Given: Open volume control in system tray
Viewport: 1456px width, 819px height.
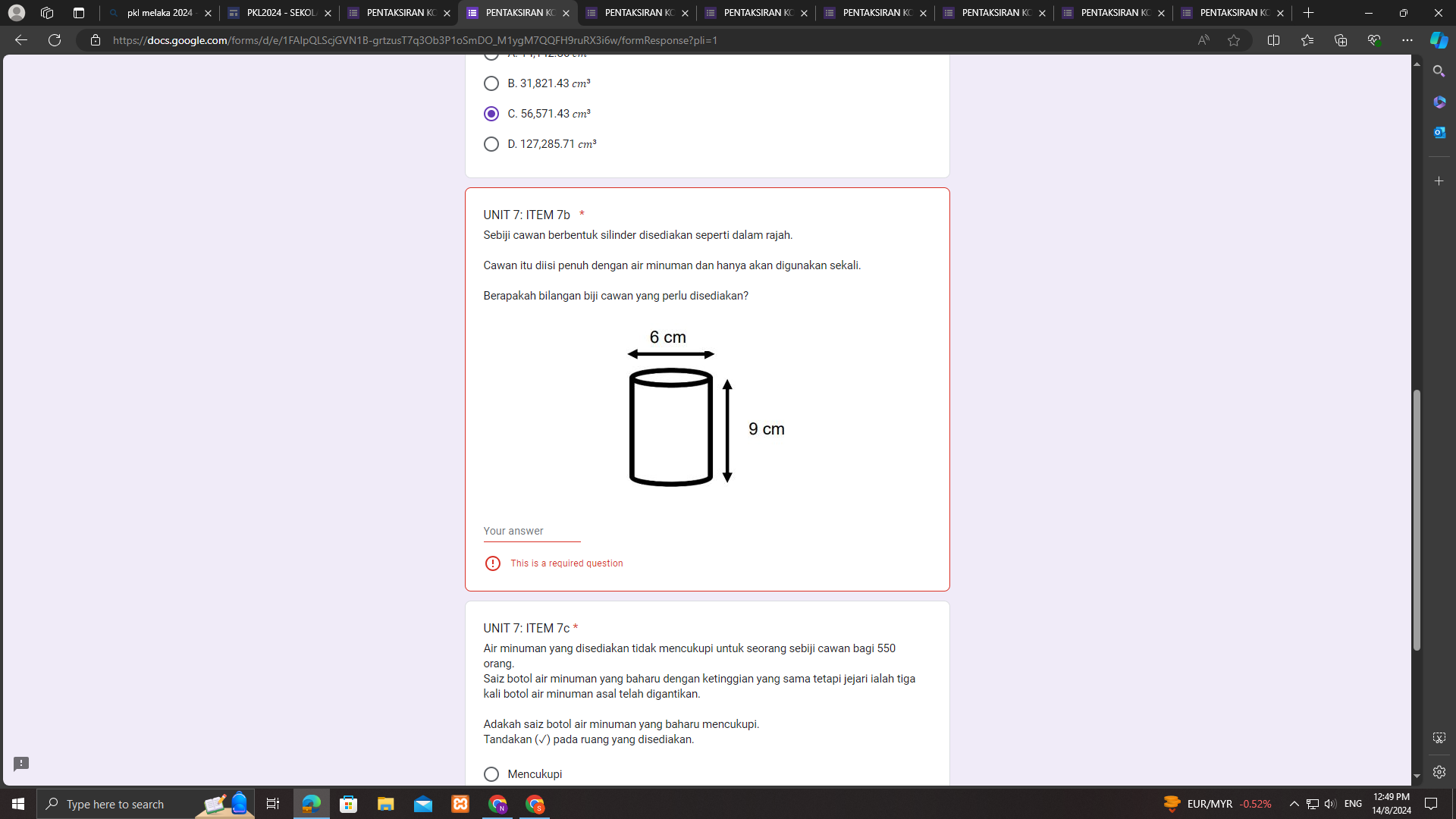Looking at the screenshot, I should (1330, 804).
